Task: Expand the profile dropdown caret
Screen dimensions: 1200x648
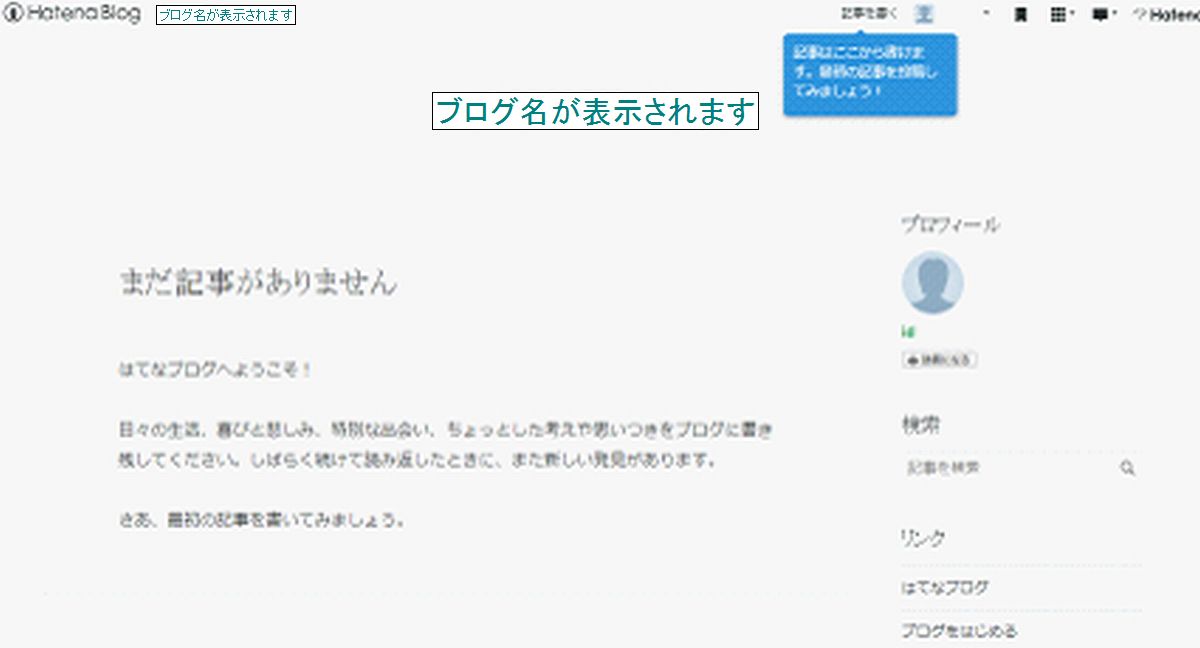Action: click(985, 13)
